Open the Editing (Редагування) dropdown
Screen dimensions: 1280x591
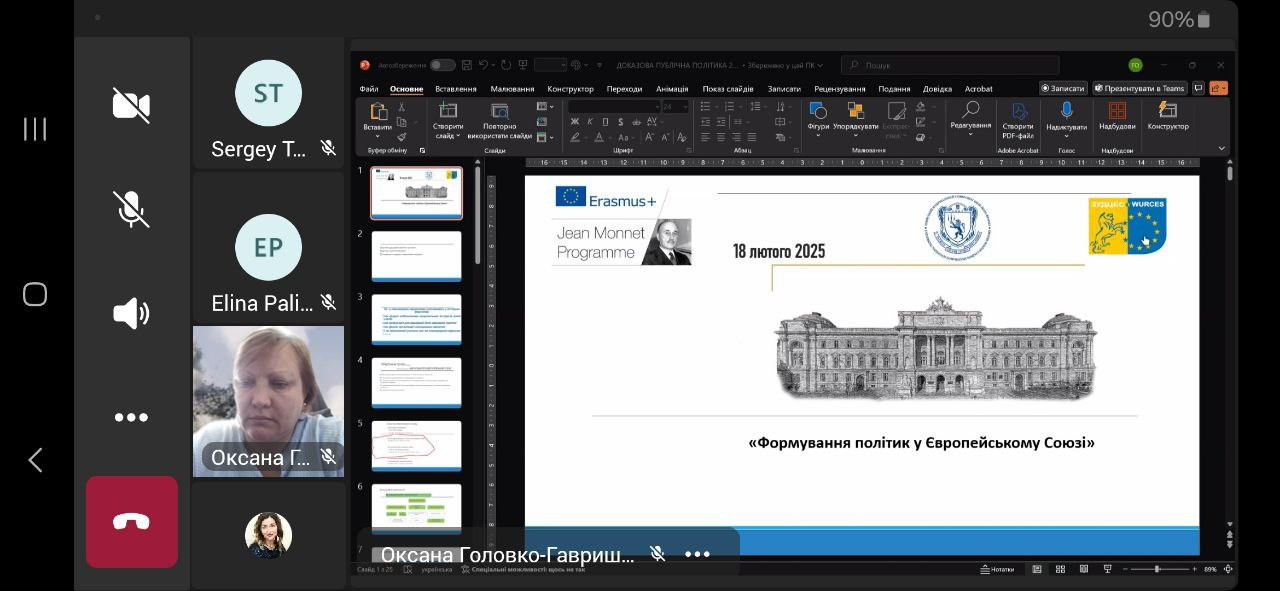pyautogui.click(x=970, y=134)
